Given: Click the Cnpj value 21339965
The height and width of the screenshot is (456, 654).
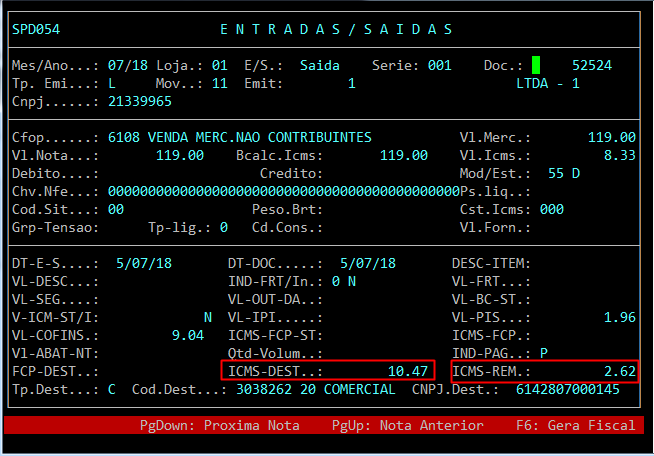Looking at the screenshot, I should tap(140, 101).
